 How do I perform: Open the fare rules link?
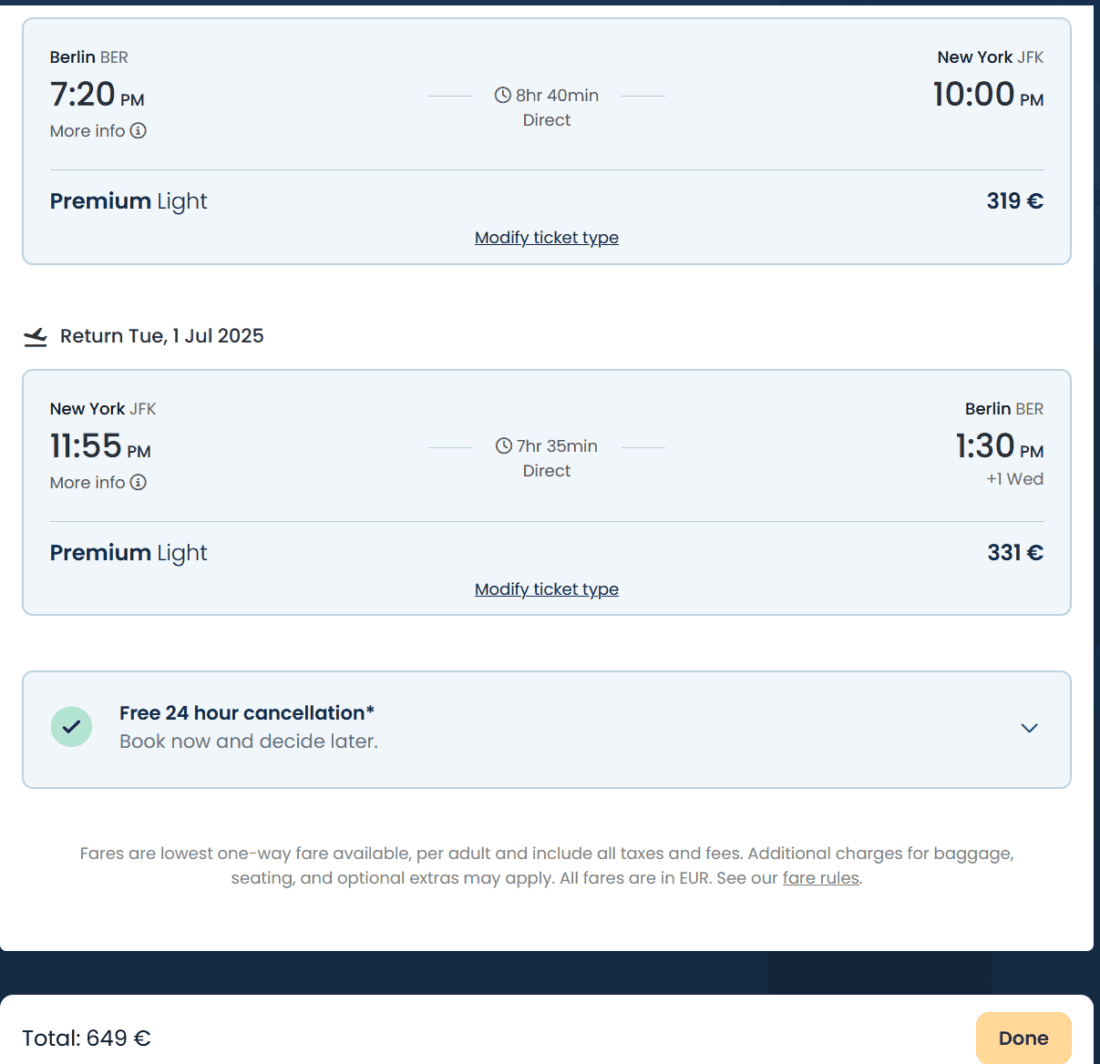tap(820, 880)
